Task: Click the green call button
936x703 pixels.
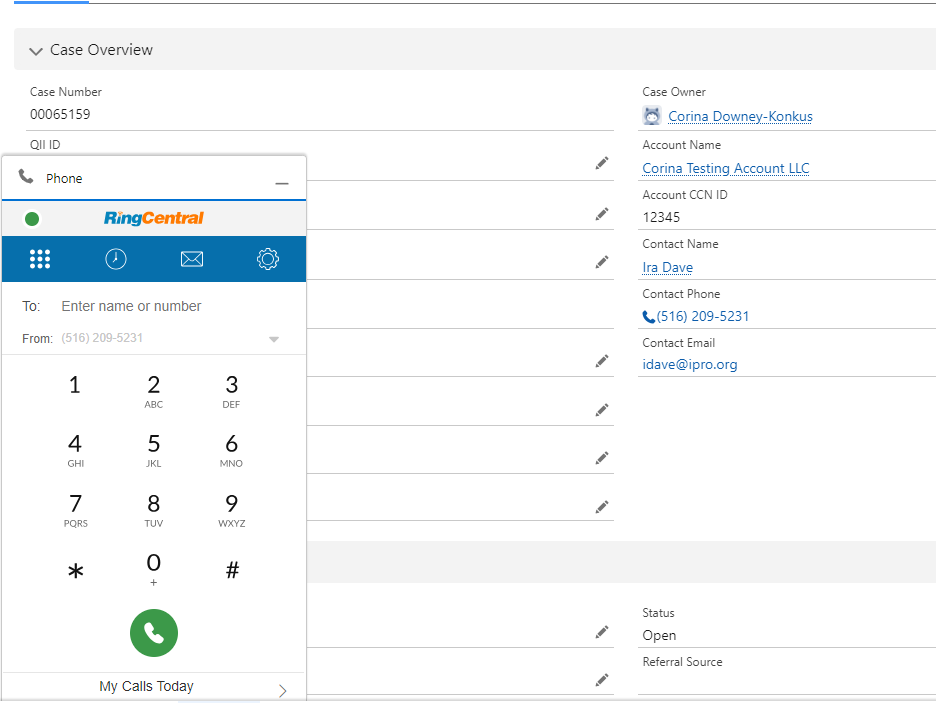Action: tap(154, 633)
